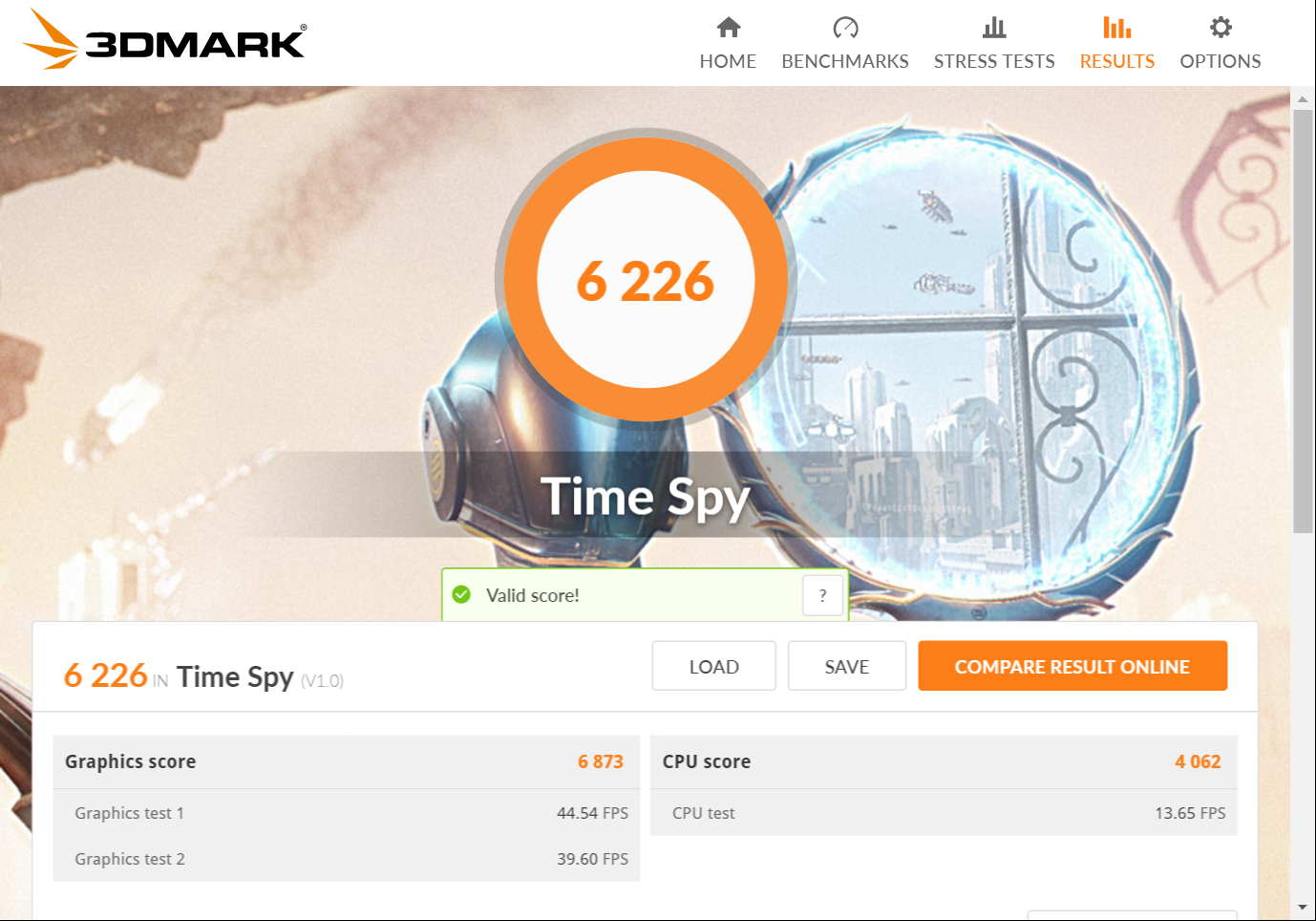Go to the BENCHMARKS tab label
The image size is (1316, 921).
pyautogui.click(x=845, y=61)
